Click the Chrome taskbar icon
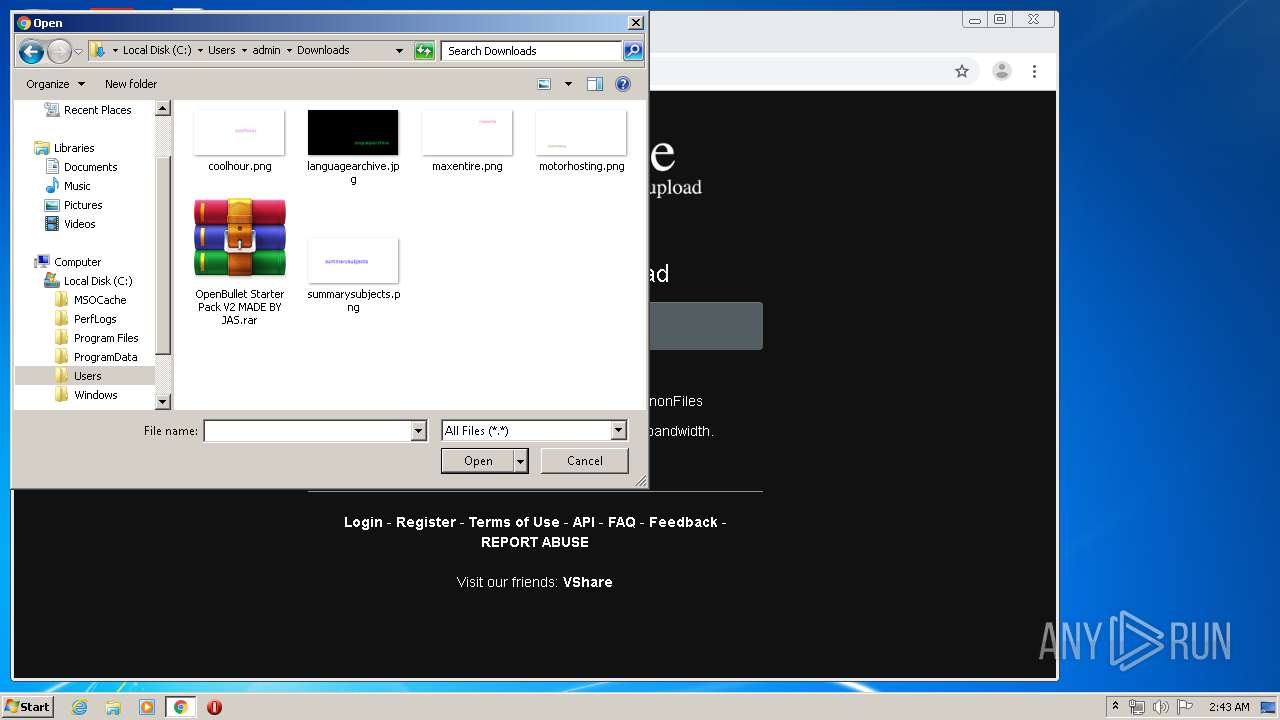 point(180,707)
